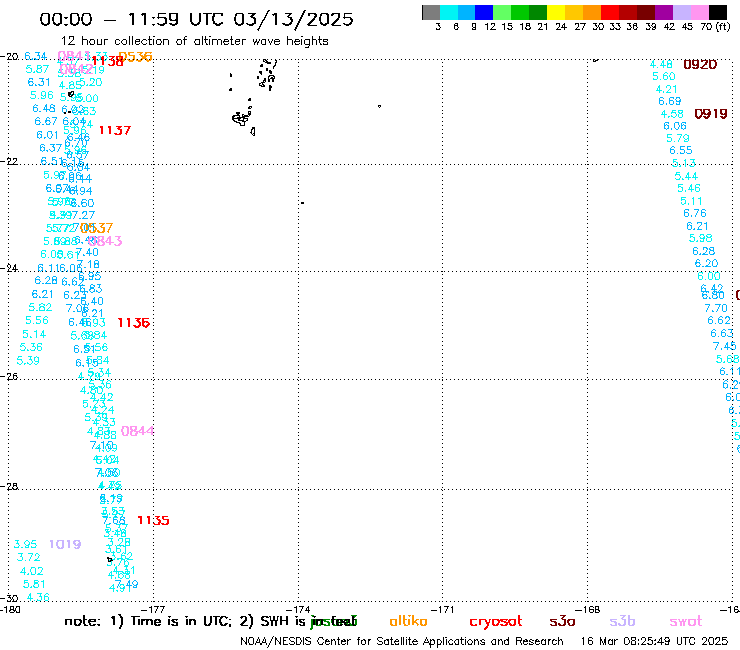Click the wave height value '6.20'

[706, 263]
